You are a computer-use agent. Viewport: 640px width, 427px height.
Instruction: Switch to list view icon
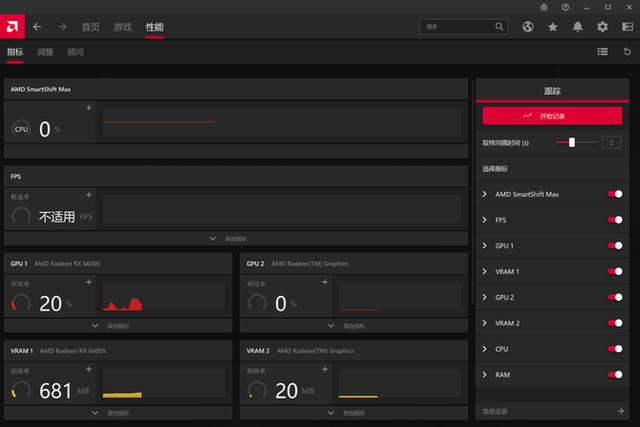tap(602, 51)
